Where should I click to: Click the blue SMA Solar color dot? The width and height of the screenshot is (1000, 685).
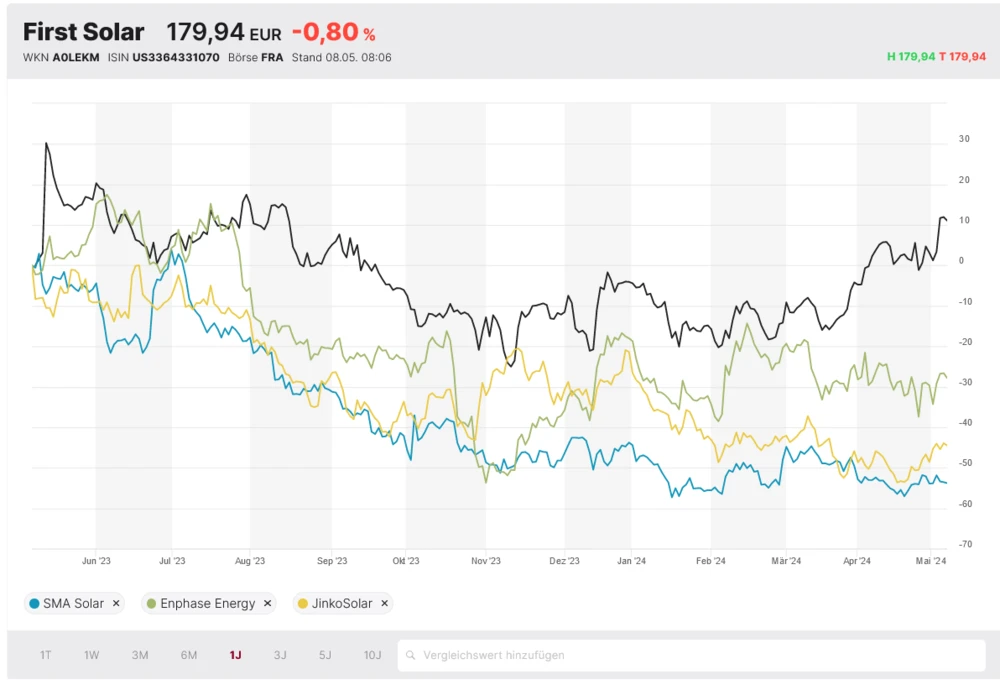(35, 604)
